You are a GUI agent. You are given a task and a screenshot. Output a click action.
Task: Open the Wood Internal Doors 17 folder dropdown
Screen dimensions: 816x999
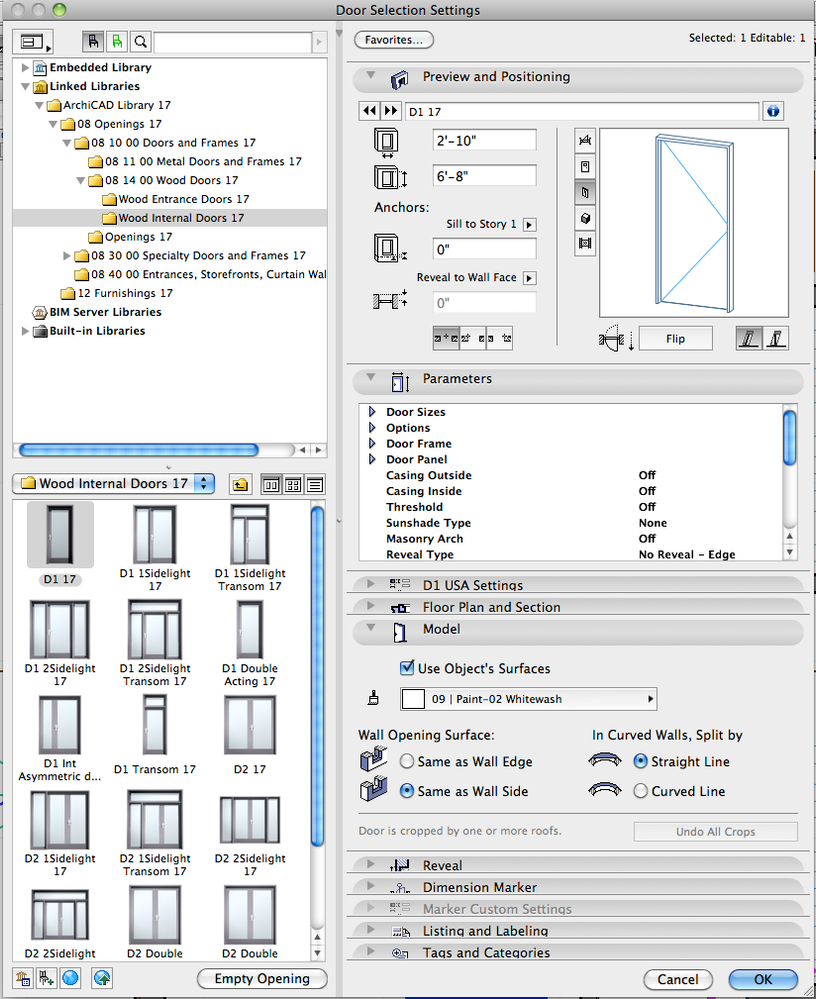[x=113, y=484]
